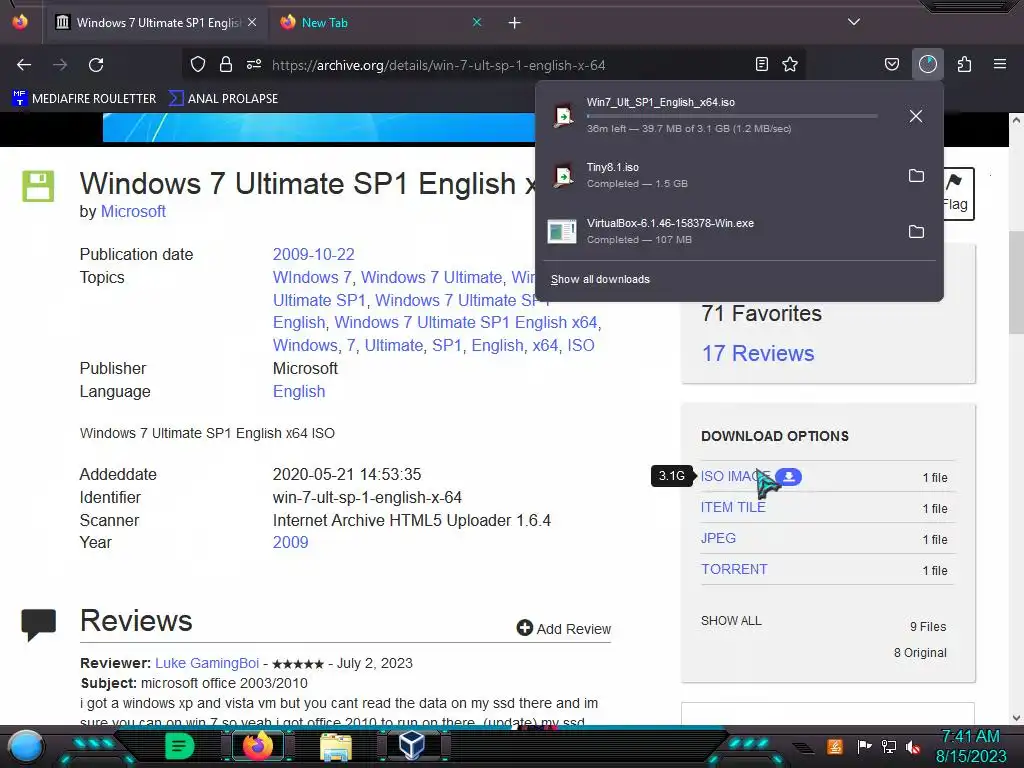
Task: Click SHOW ALL files link
Action: 731,621
